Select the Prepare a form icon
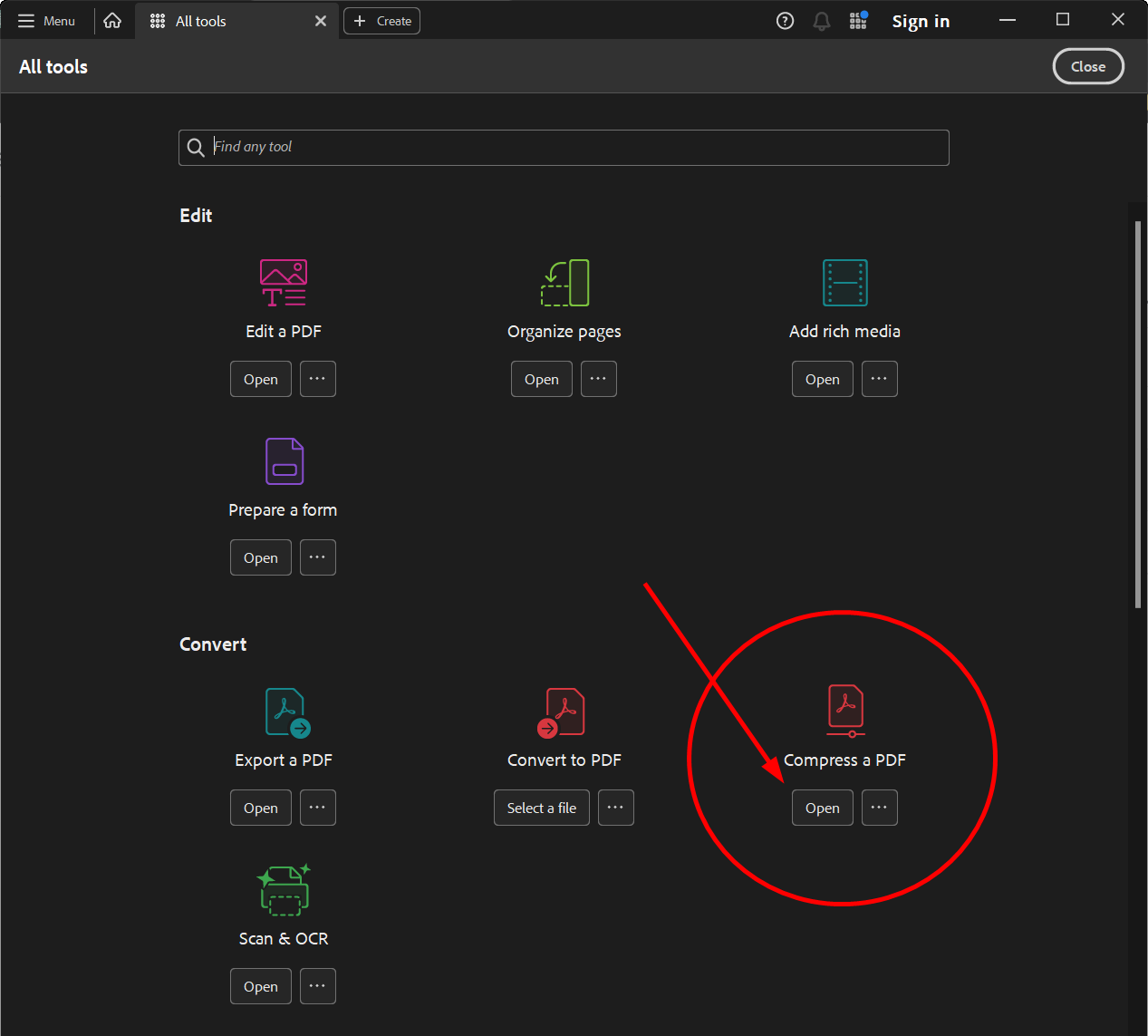 point(284,460)
